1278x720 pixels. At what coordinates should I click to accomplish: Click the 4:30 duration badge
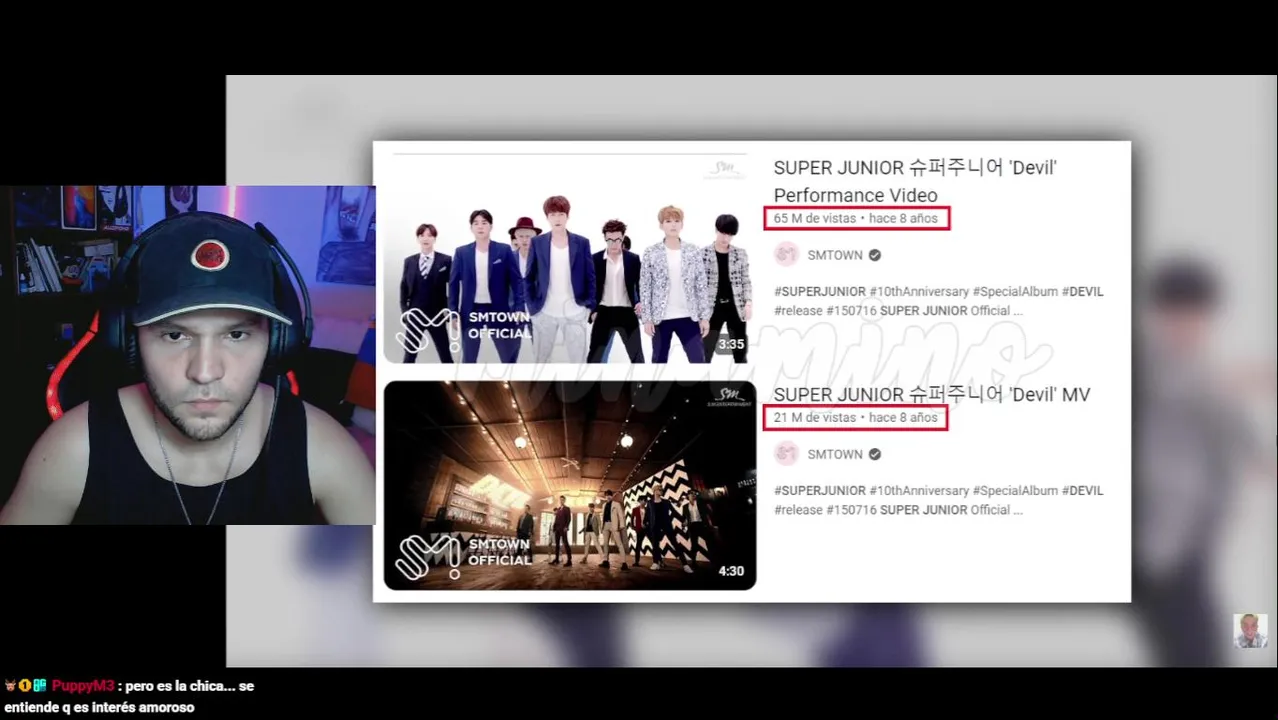pyautogui.click(x=731, y=571)
